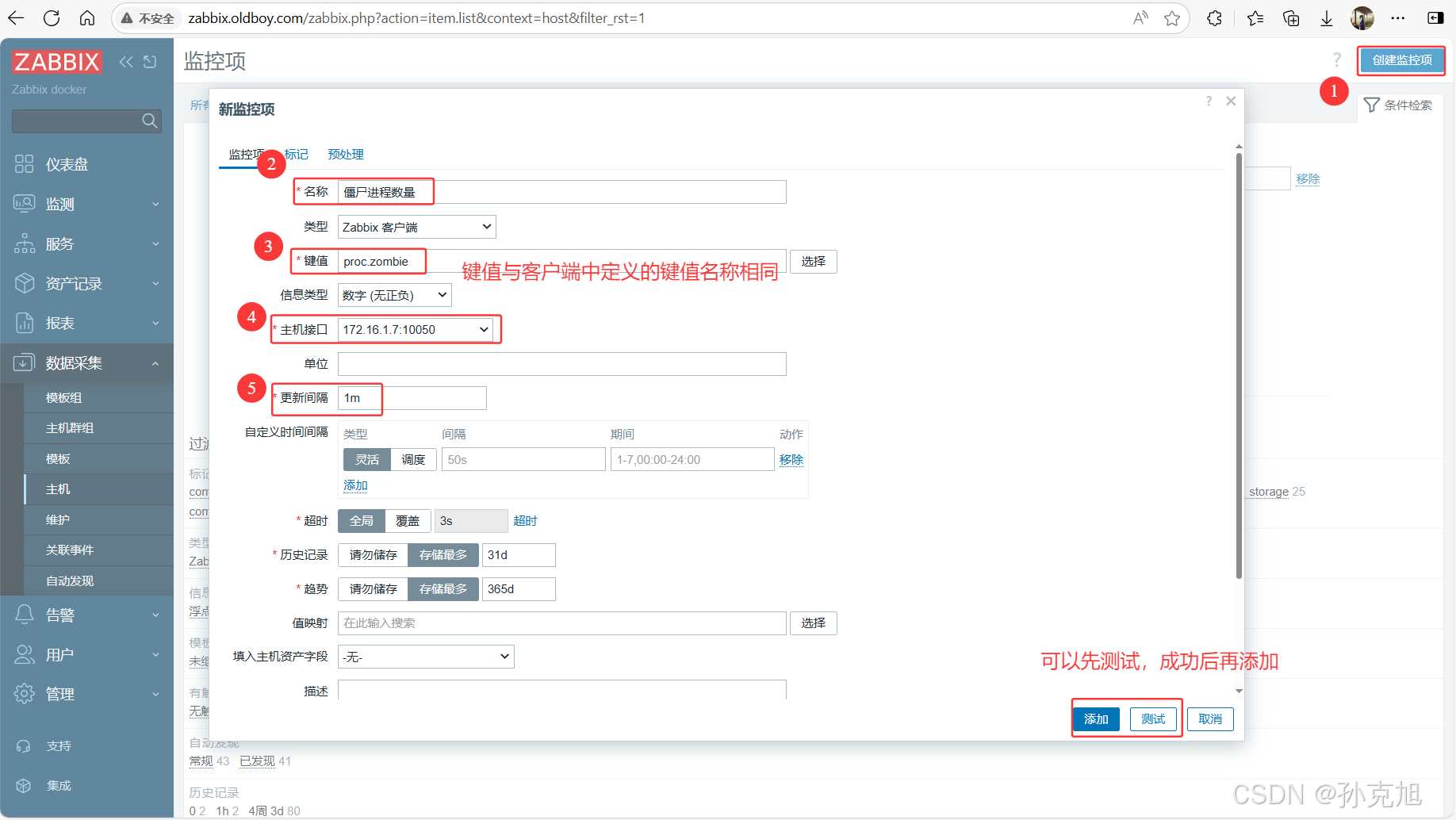Click the 超时 link
Screen dimensions: 1456x820
(525, 521)
